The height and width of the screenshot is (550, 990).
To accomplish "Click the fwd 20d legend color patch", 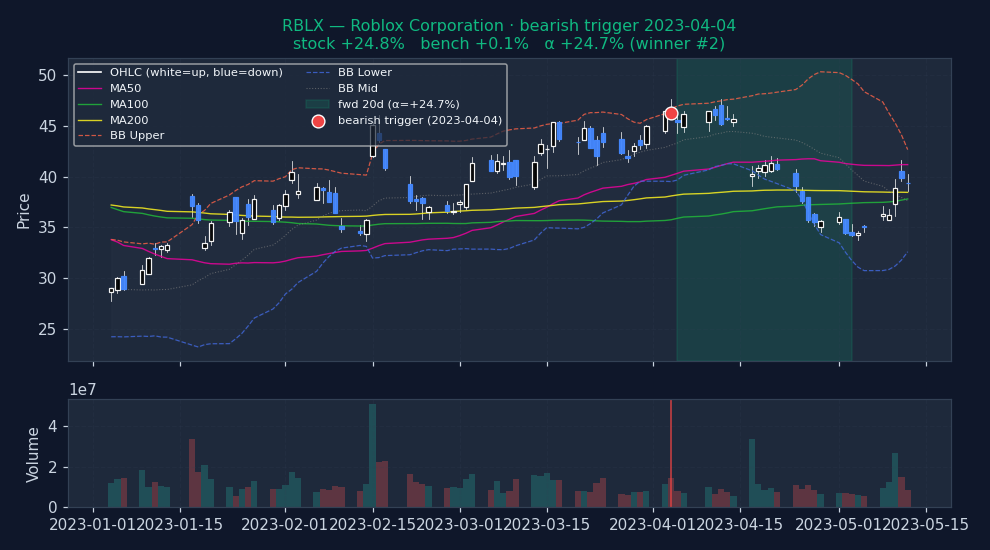I will point(318,104).
